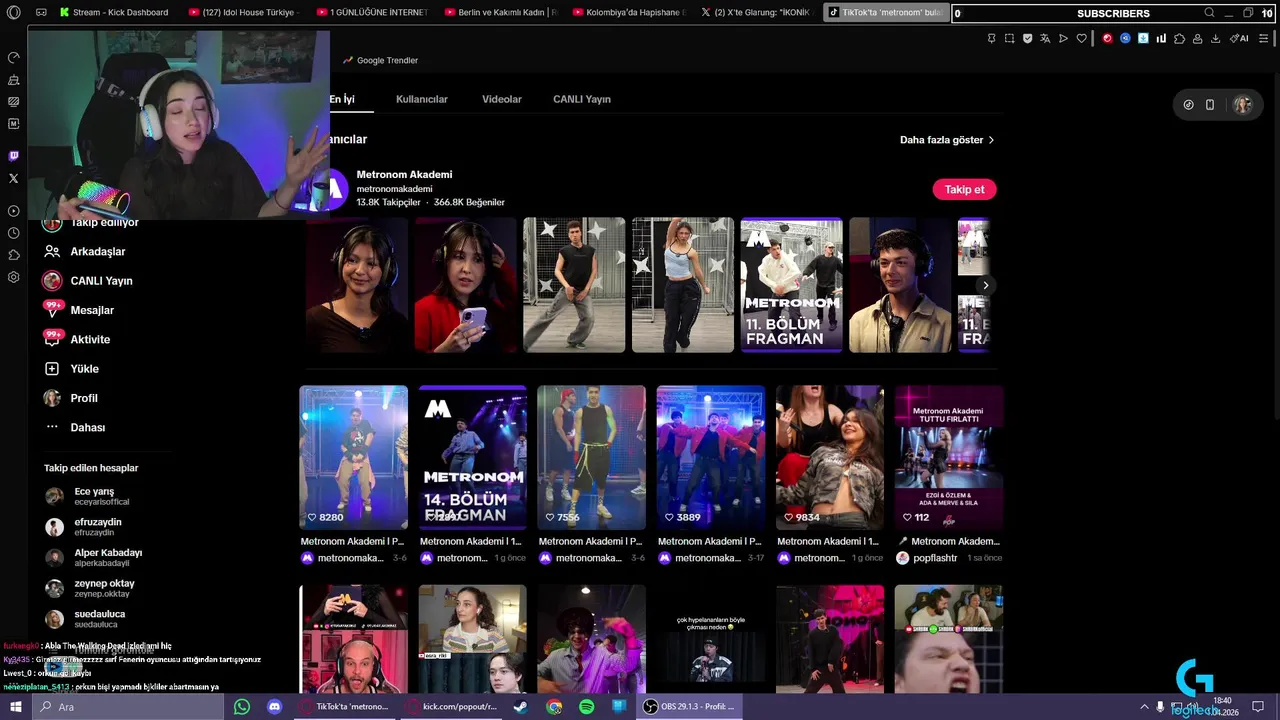Open the Extensions puzzle icon in toolbar
This screenshot has width=1280, height=720.
tap(1179, 38)
